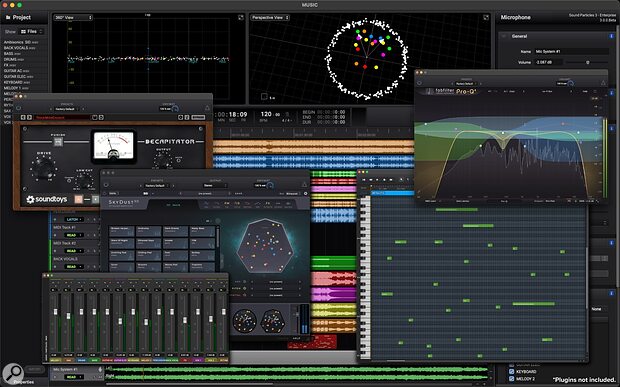
Task: Click the Pro-Q window warning triangle icon
Action: [603, 83]
